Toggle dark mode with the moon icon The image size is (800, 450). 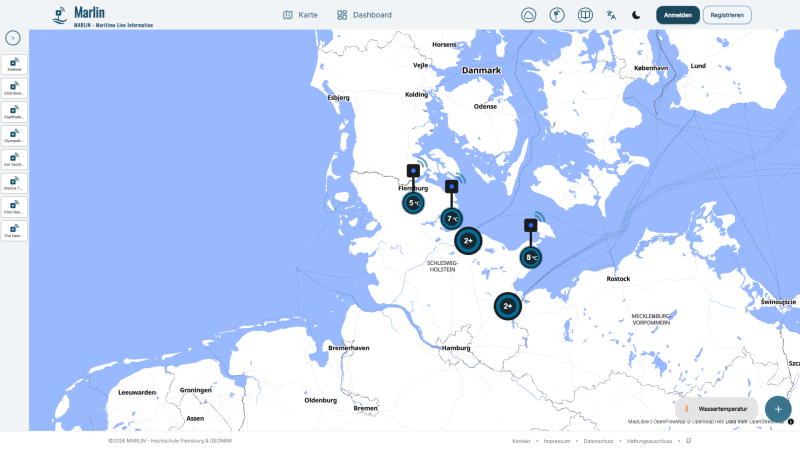pos(636,15)
